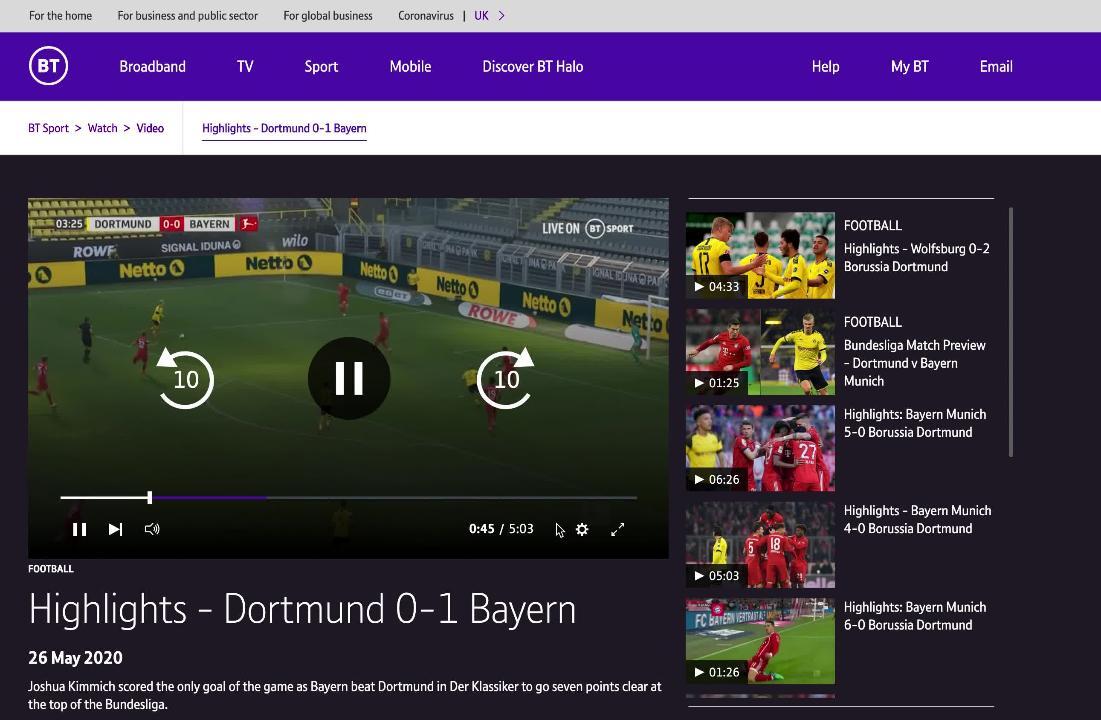Click the playlist sidebar scrollbar
Image resolution: width=1101 pixels, height=720 pixels.
click(x=1011, y=332)
